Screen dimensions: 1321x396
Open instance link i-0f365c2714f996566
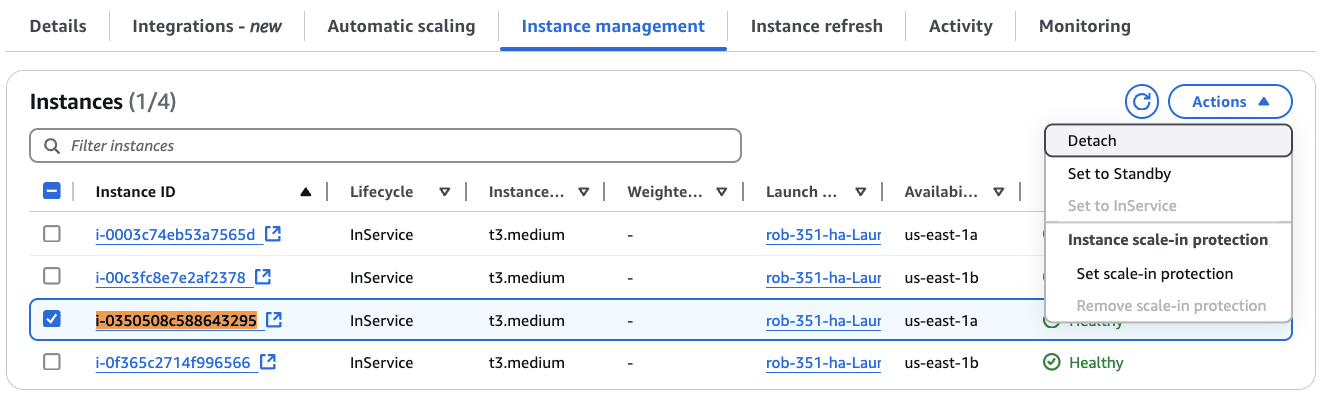(x=173, y=363)
